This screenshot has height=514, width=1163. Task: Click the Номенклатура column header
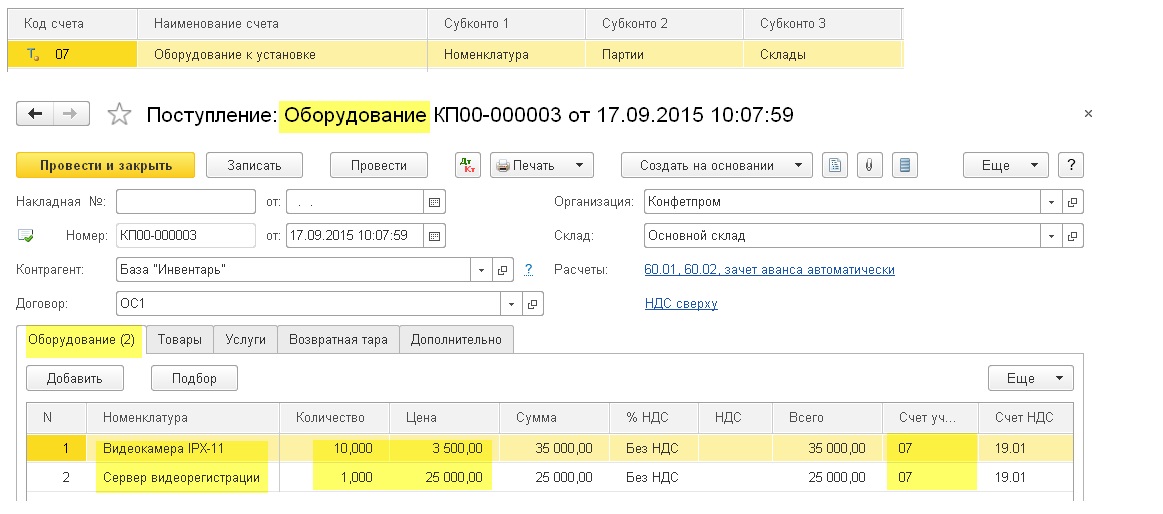tap(182, 418)
